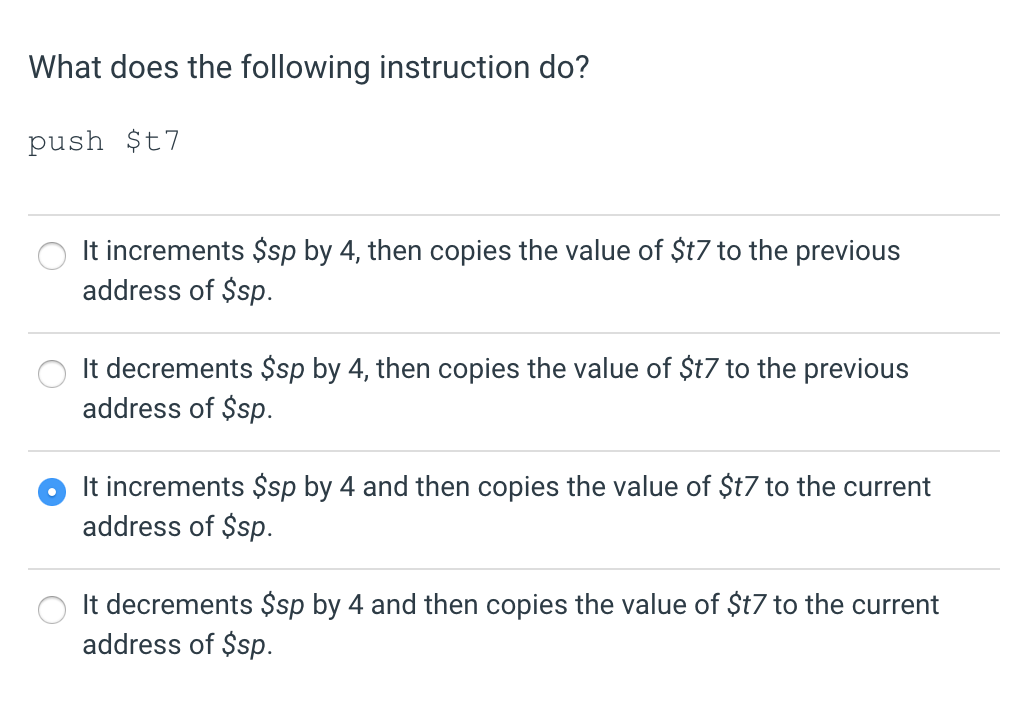1016x714 pixels.
Task: Choose the last answer about decrementing $sp
Action: (x=52, y=610)
